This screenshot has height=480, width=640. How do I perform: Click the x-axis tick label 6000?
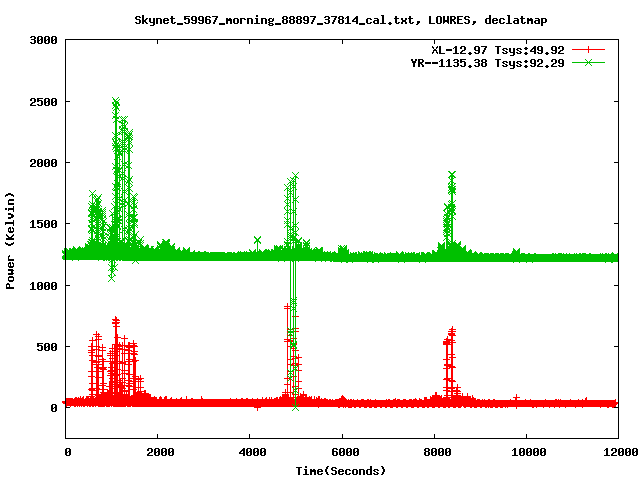(345, 452)
